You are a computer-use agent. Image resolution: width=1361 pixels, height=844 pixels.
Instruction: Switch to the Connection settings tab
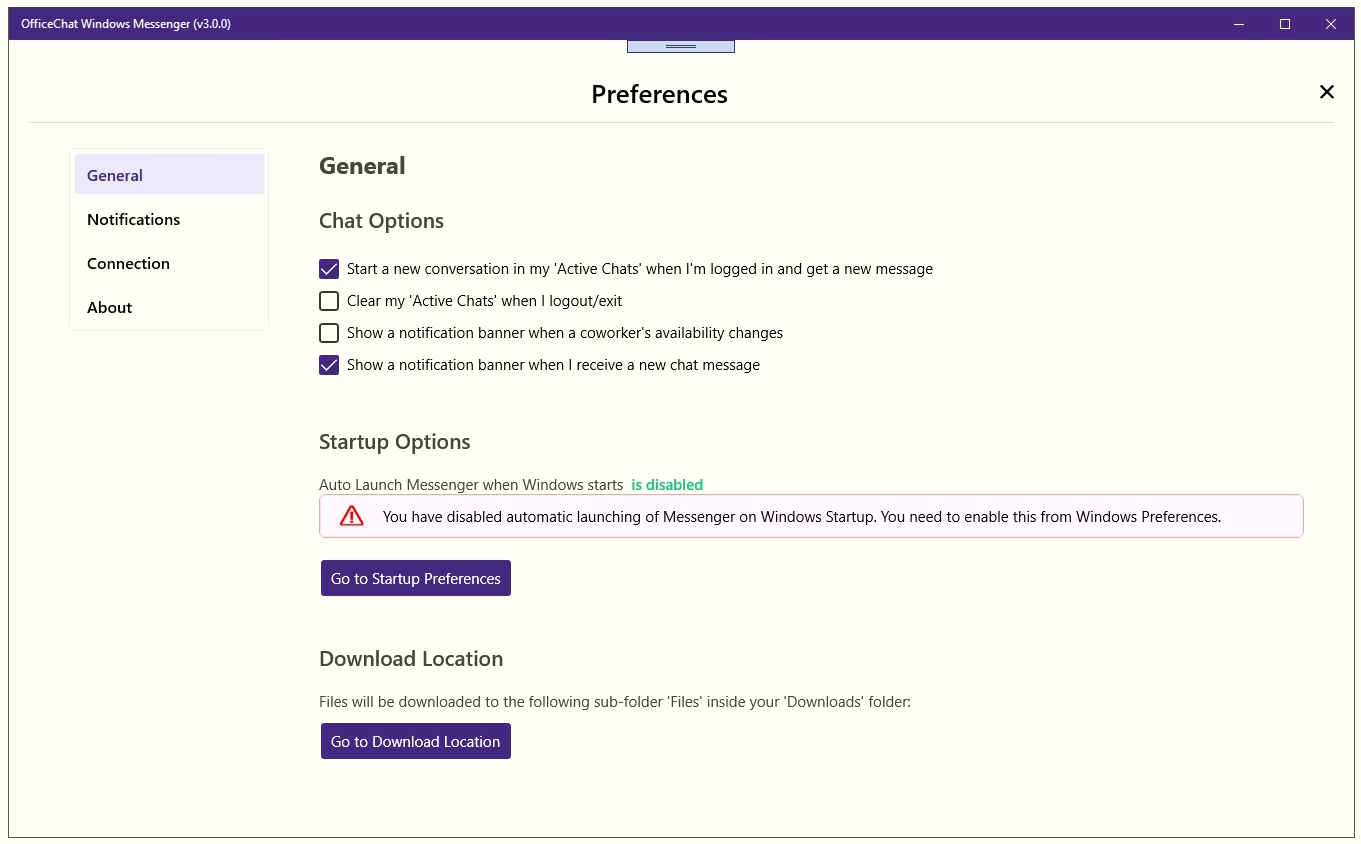coord(128,263)
